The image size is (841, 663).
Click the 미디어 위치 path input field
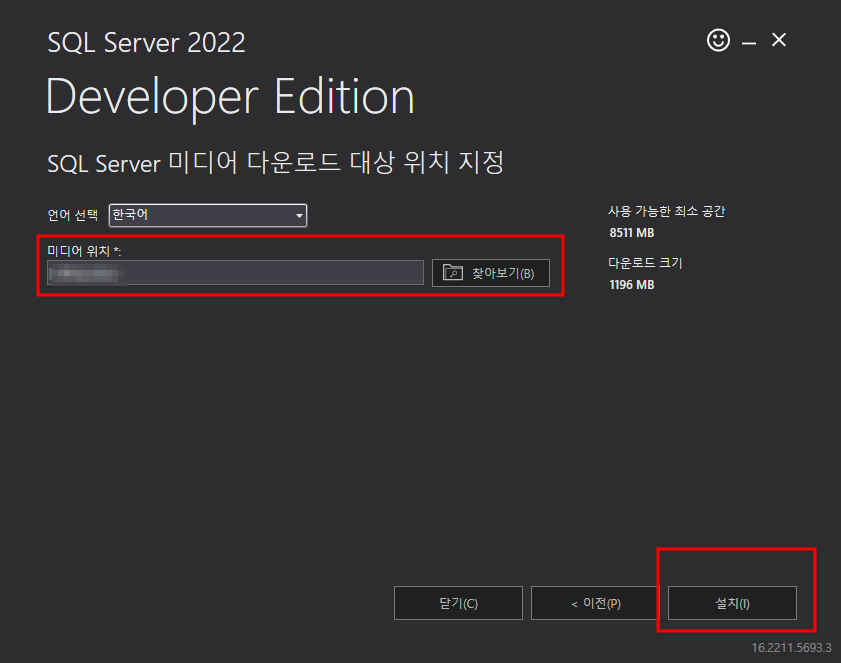(235, 272)
